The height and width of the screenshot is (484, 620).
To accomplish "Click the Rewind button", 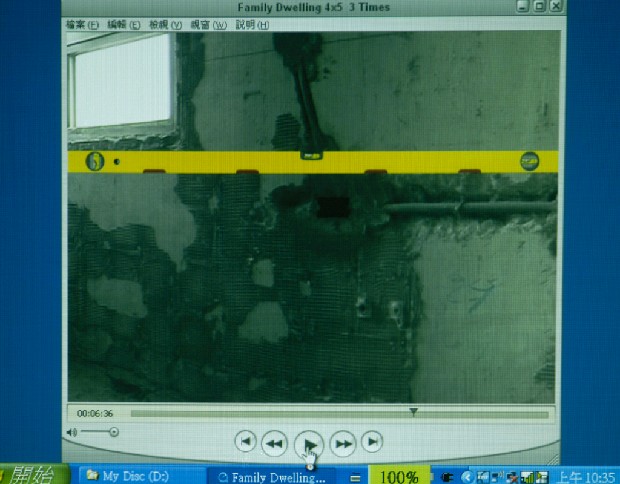I will click(275, 442).
